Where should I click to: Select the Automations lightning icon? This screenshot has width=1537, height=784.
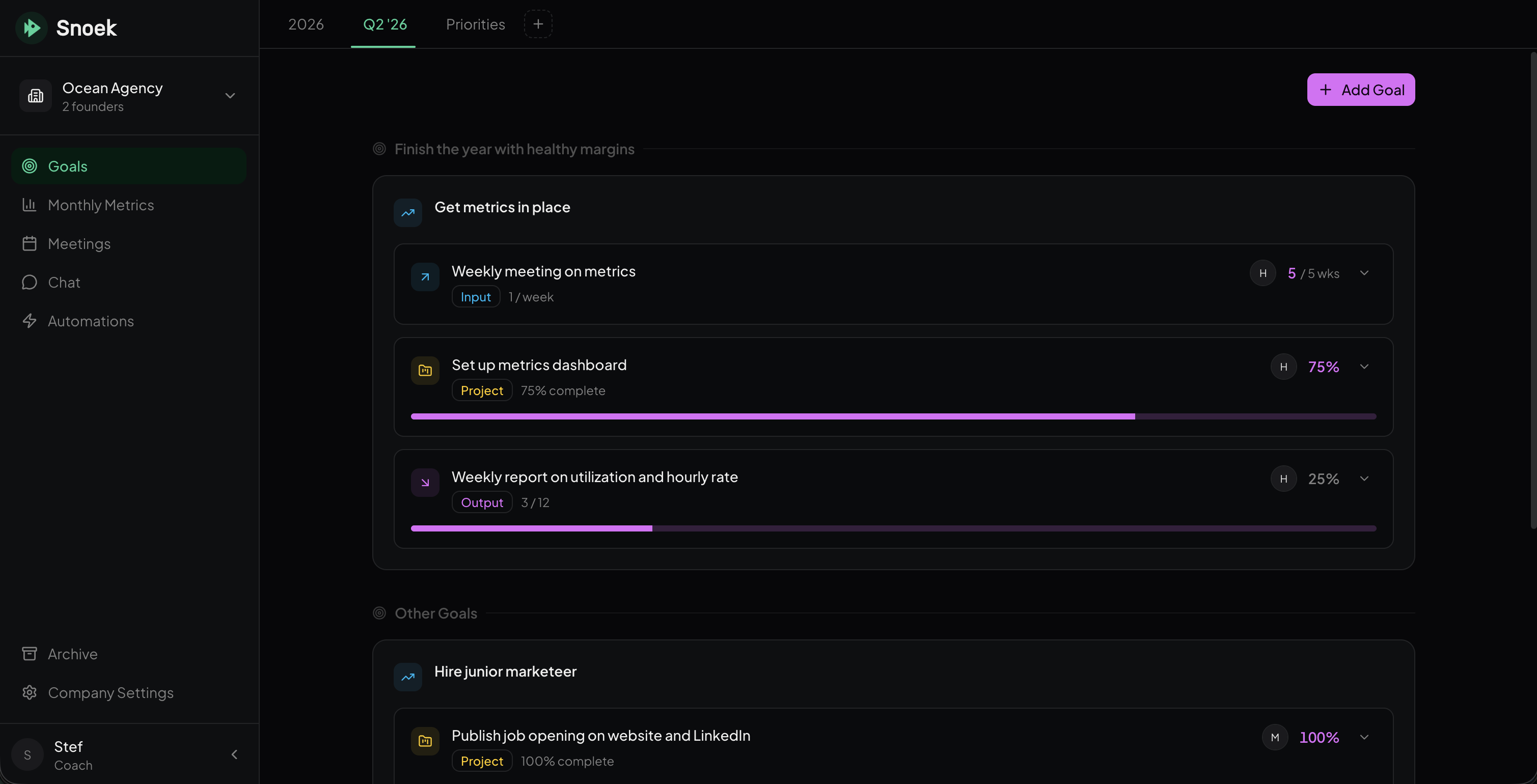coord(29,321)
